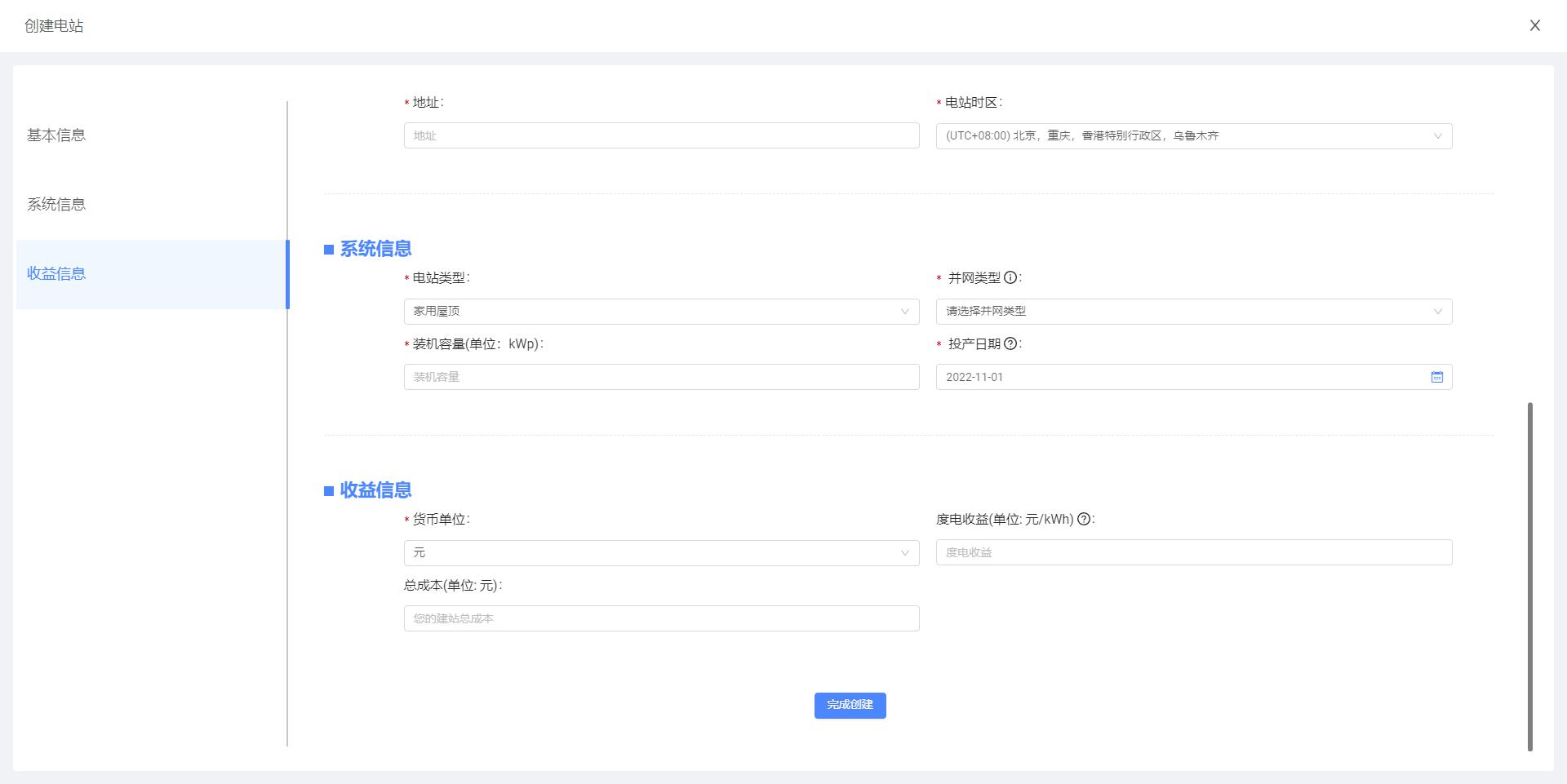Click the info icon beside 并网类型
Viewport: 1567px width, 784px height.
coord(1010,277)
